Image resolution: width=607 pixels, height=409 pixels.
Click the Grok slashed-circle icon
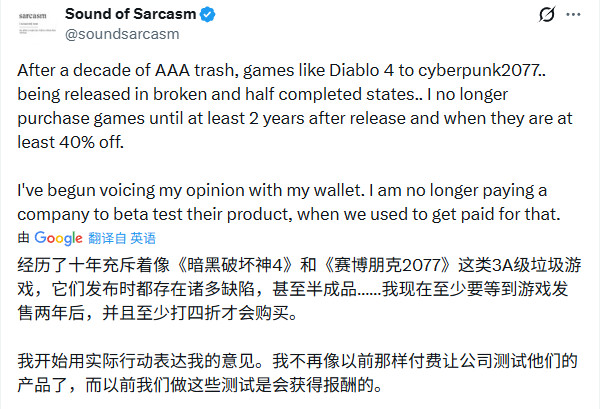coord(548,15)
